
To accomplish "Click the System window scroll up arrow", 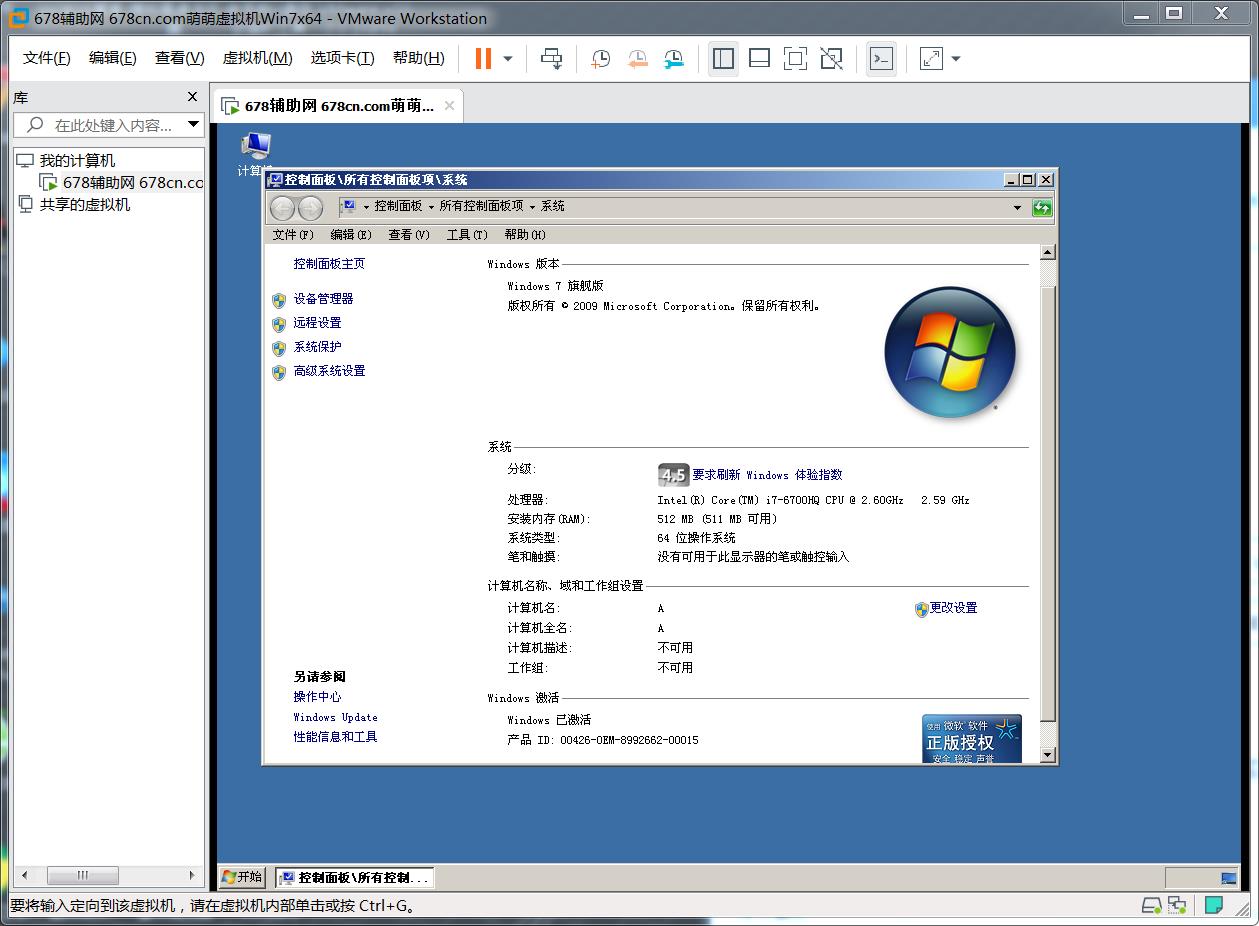I will 1048,253.
